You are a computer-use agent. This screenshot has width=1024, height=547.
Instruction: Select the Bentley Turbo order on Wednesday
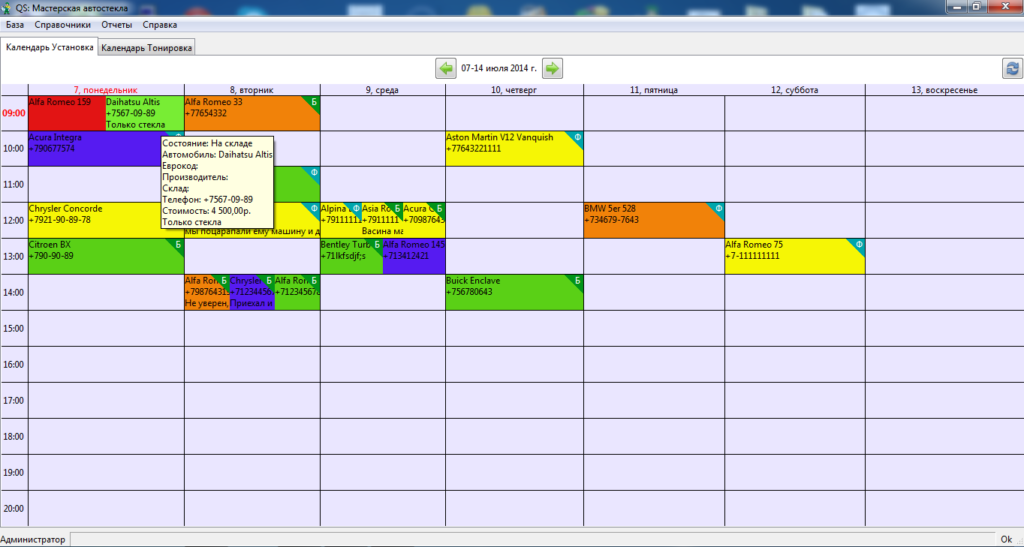[351, 256]
